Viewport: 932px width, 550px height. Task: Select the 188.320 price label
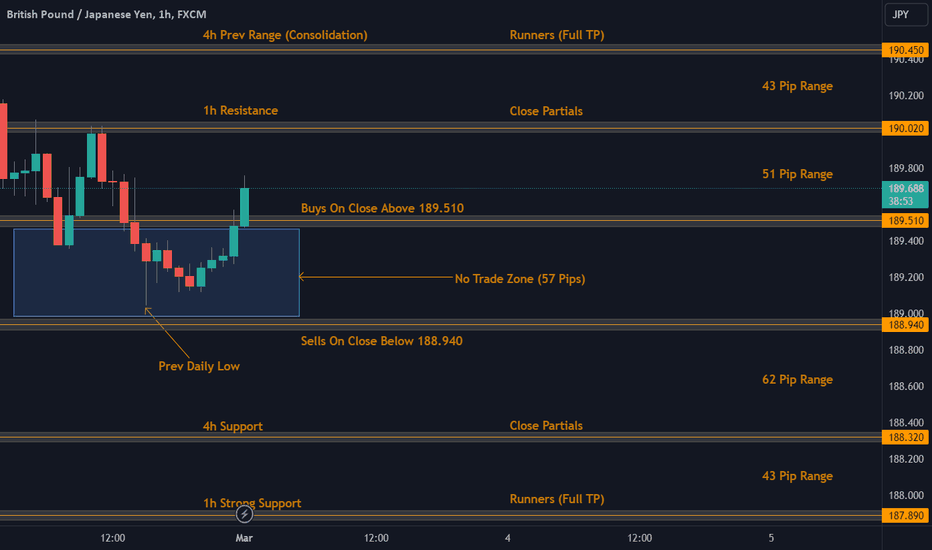[905, 437]
